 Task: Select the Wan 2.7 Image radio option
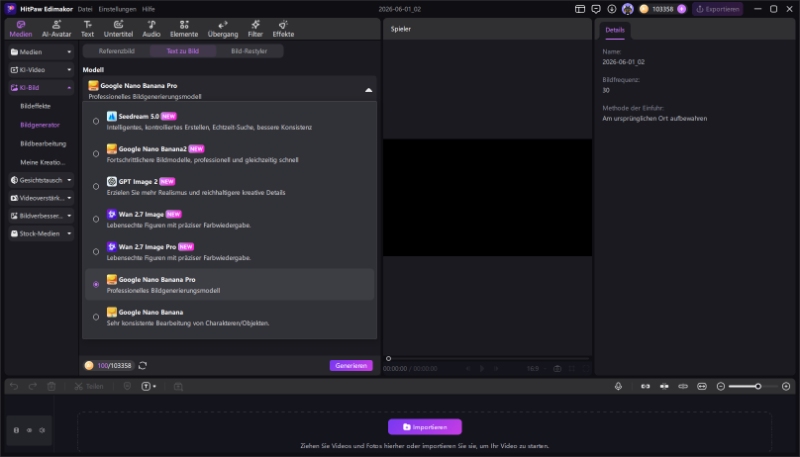[x=96, y=219]
